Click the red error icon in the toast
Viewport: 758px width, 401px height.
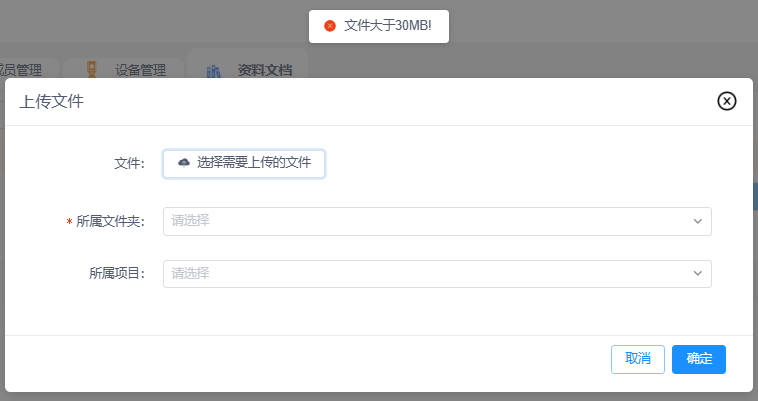click(x=330, y=26)
